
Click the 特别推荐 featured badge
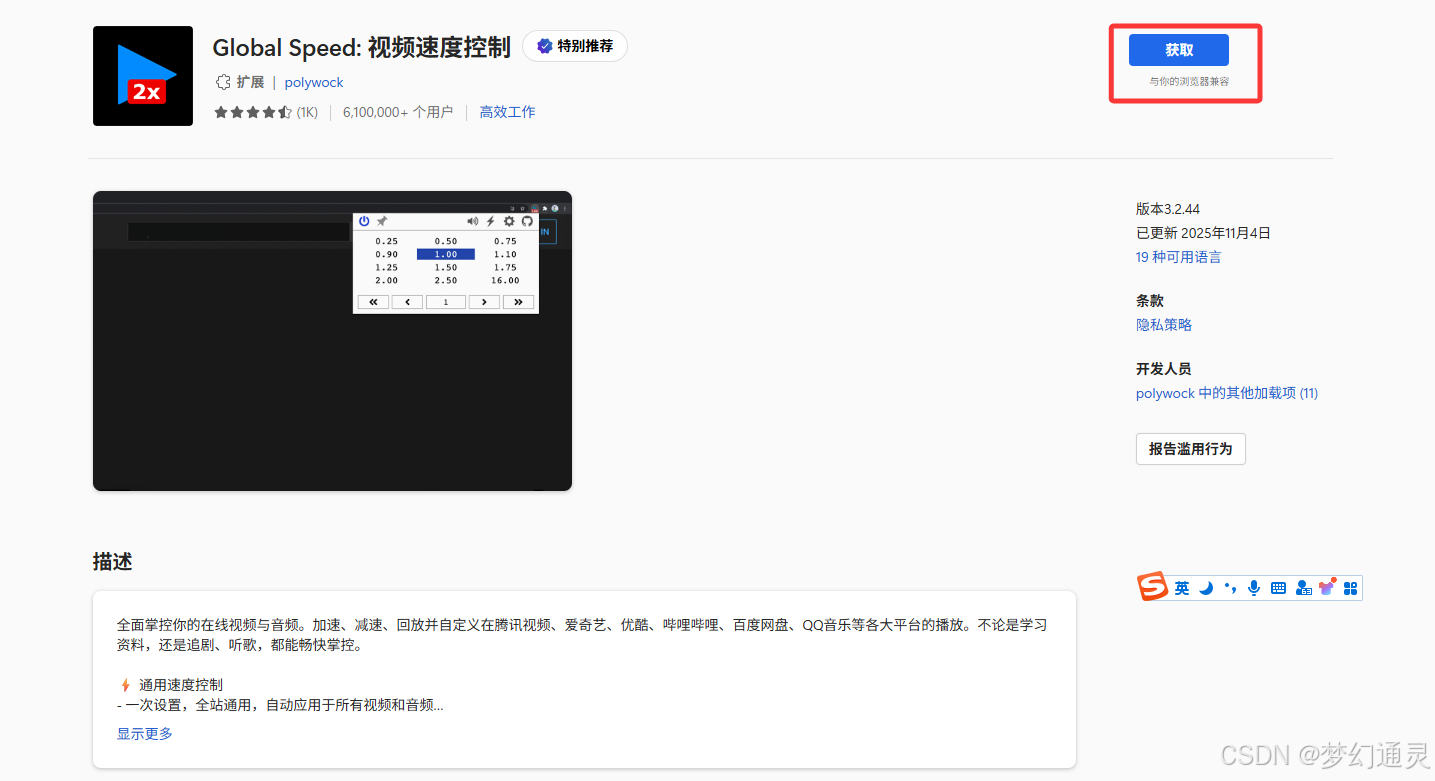click(x=575, y=46)
